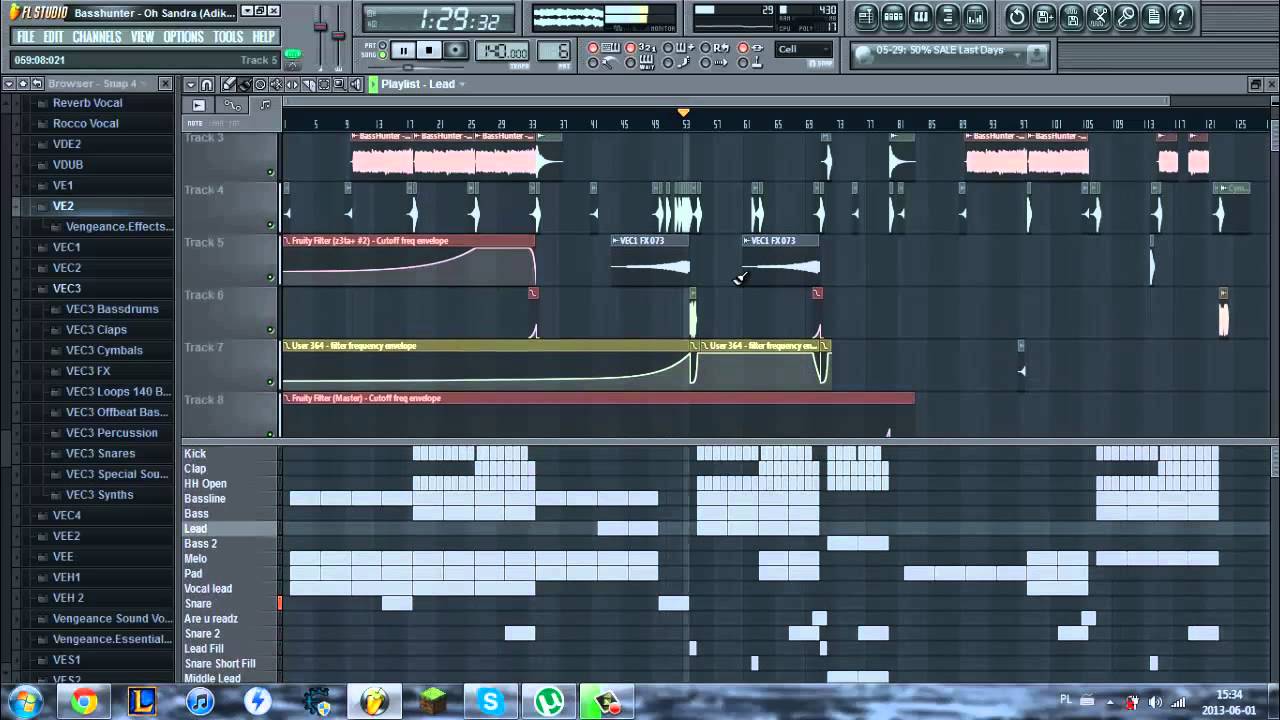This screenshot has height=720, width=1280.
Task: Expand the VEC1 folder in browser
Action: [67, 247]
